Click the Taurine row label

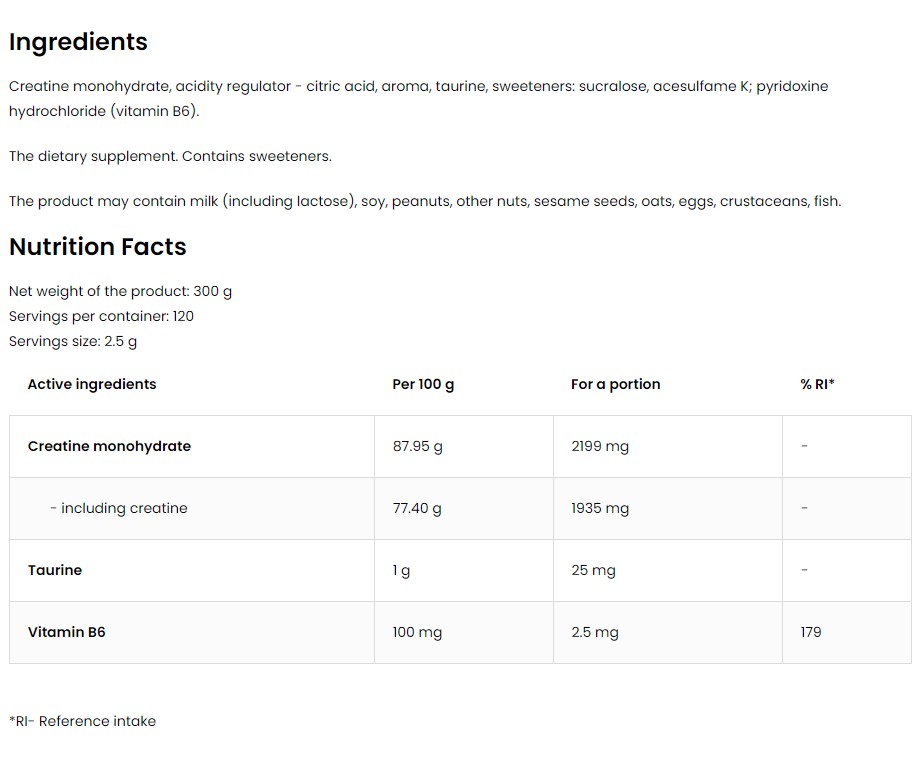(55, 570)
